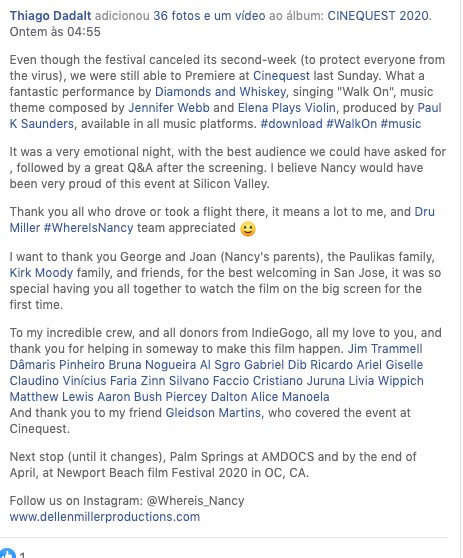The image size is (463, 558).
Task: Click the like thumbs-up reaction icon
Action: (x=8, y=553)
